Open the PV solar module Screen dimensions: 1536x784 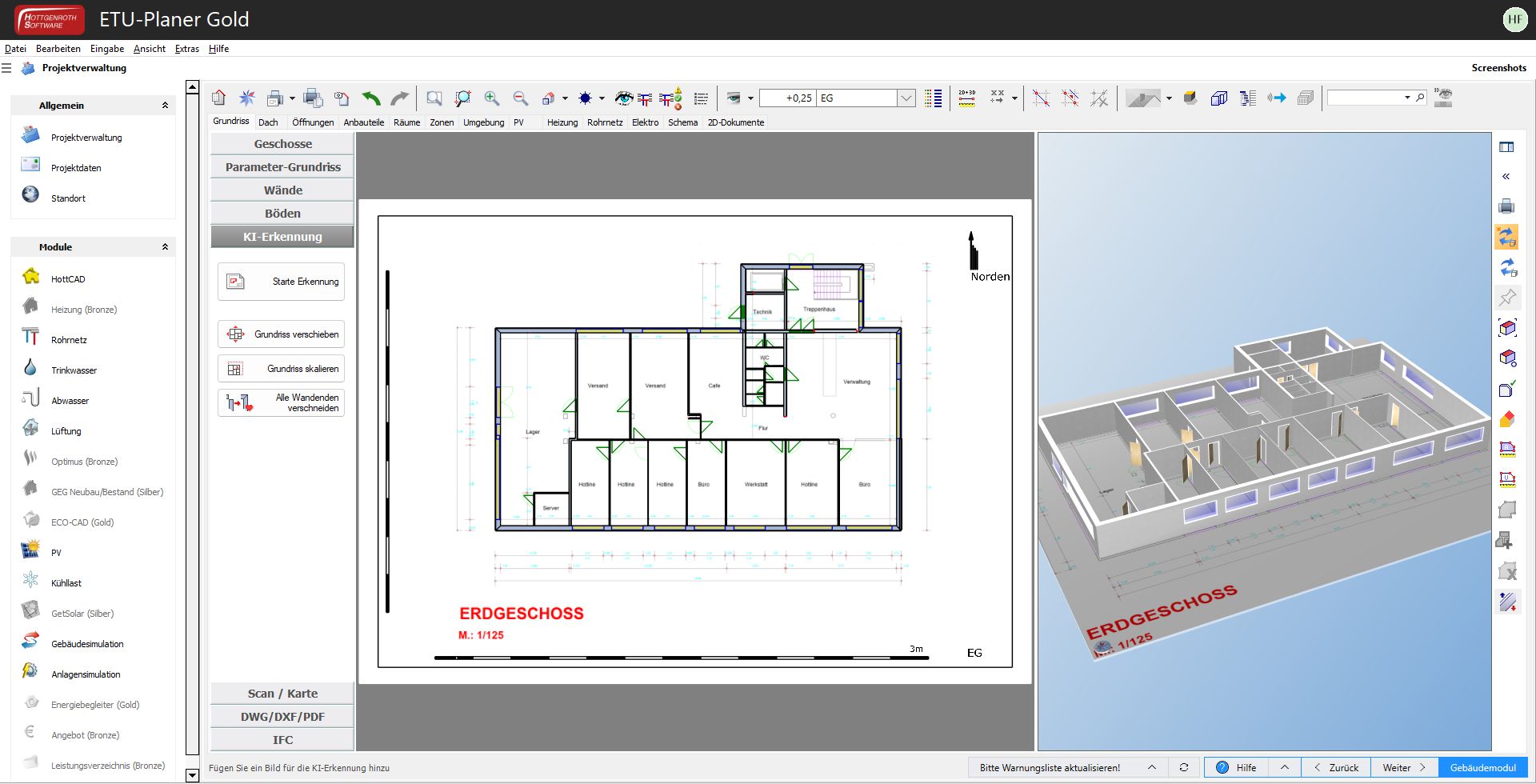(56, 553)
